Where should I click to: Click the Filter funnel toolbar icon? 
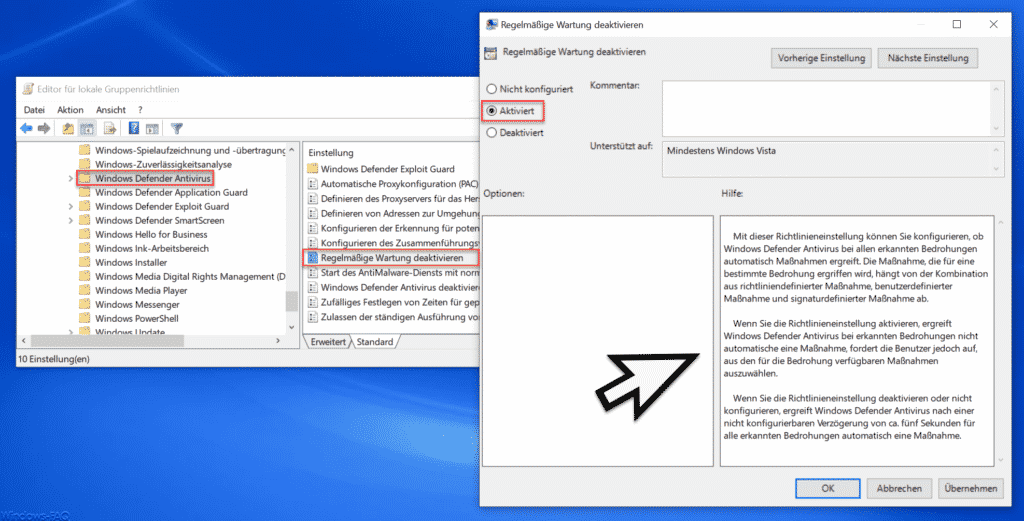click(176, 129)
